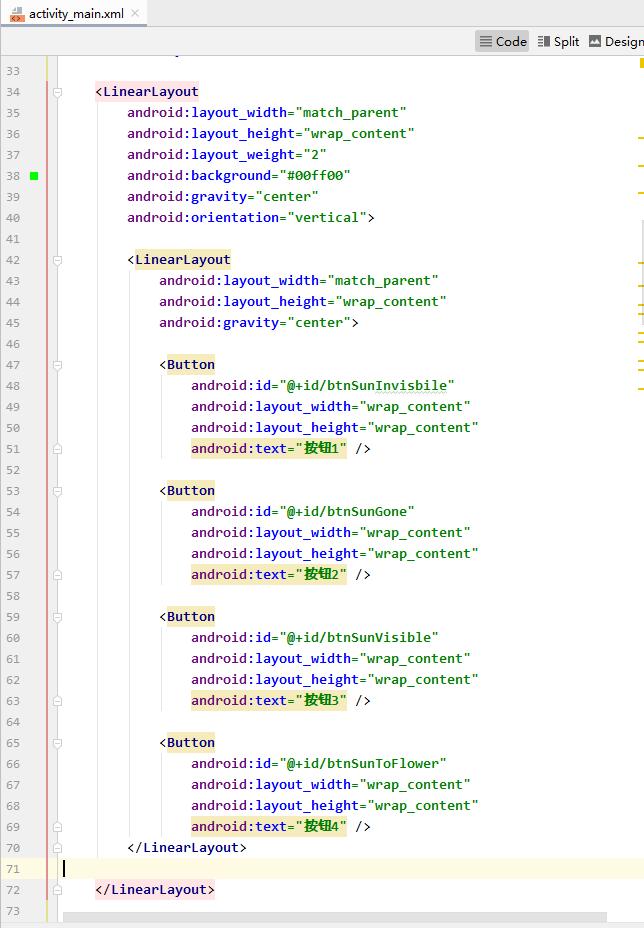This screenshot has width=644, height=928.
Task: Click fold end marker at line 72
Action: point(57,890)
